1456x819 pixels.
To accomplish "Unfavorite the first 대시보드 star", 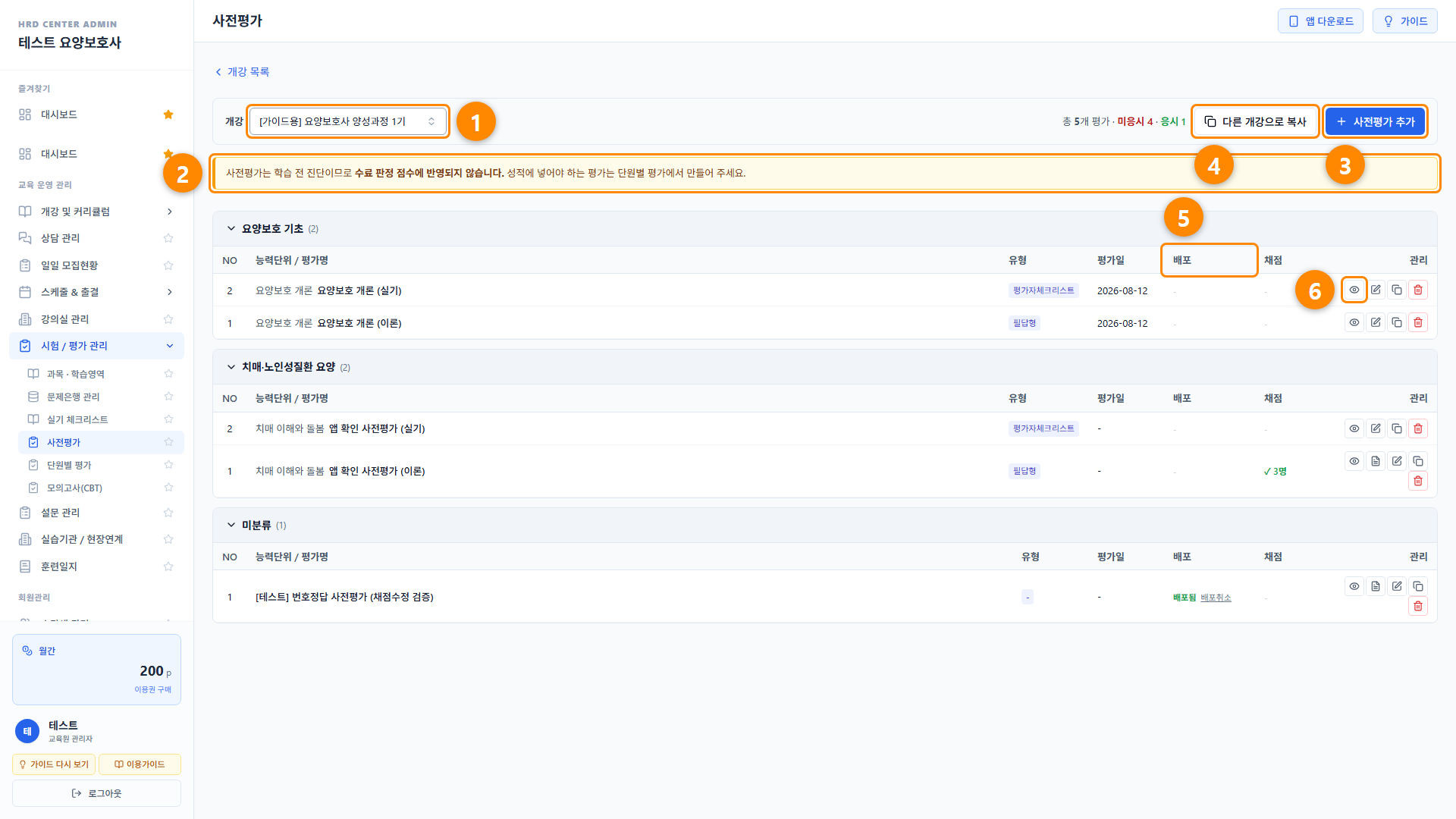I will coord(168,115).
